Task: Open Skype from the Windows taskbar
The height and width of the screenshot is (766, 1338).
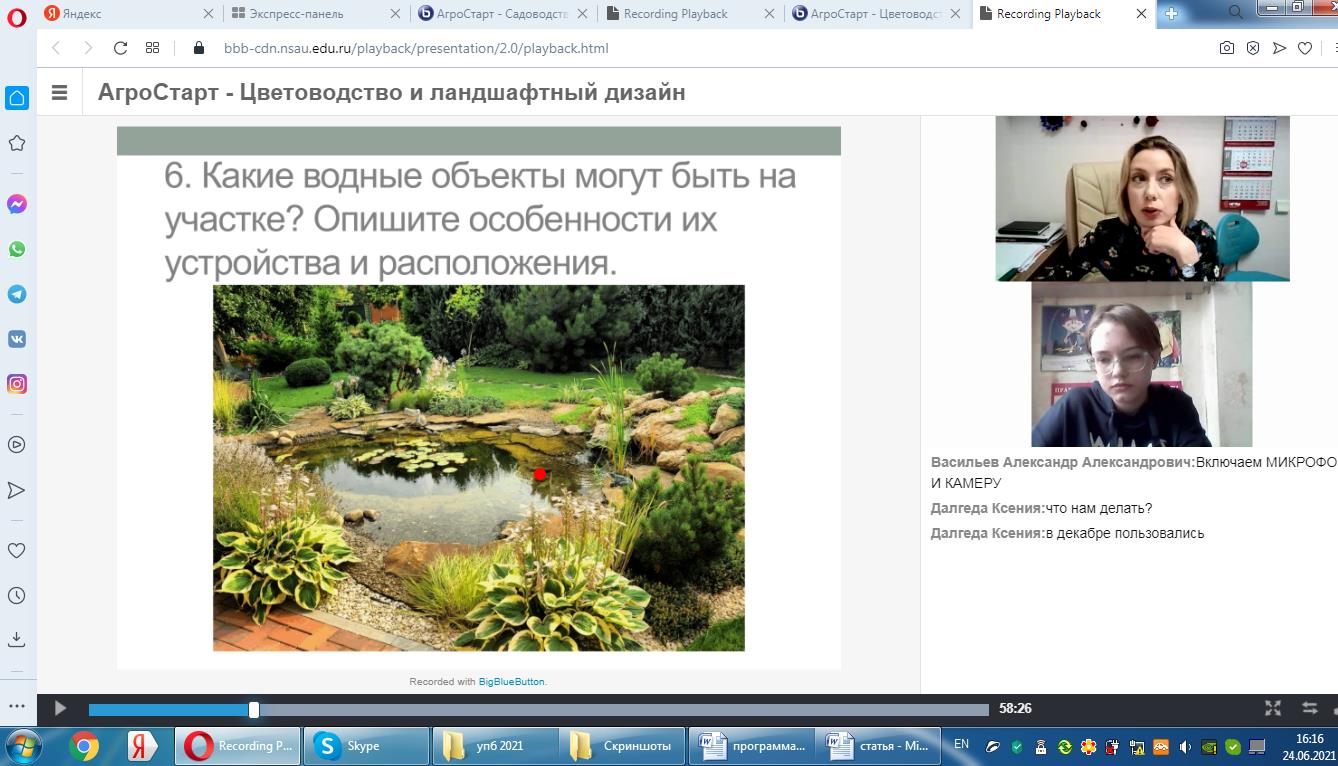Action: click(x=365, y=746)
